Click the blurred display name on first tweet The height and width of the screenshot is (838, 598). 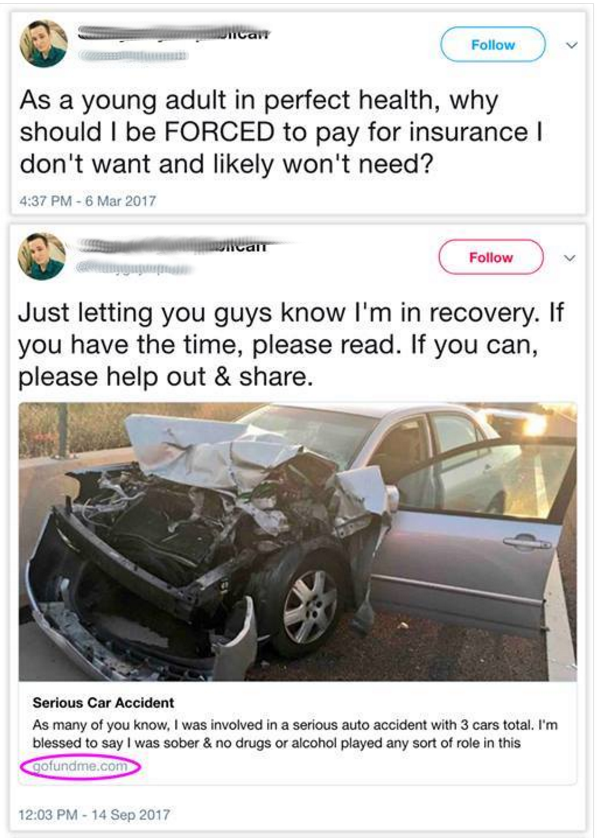(x=174, y=33)
